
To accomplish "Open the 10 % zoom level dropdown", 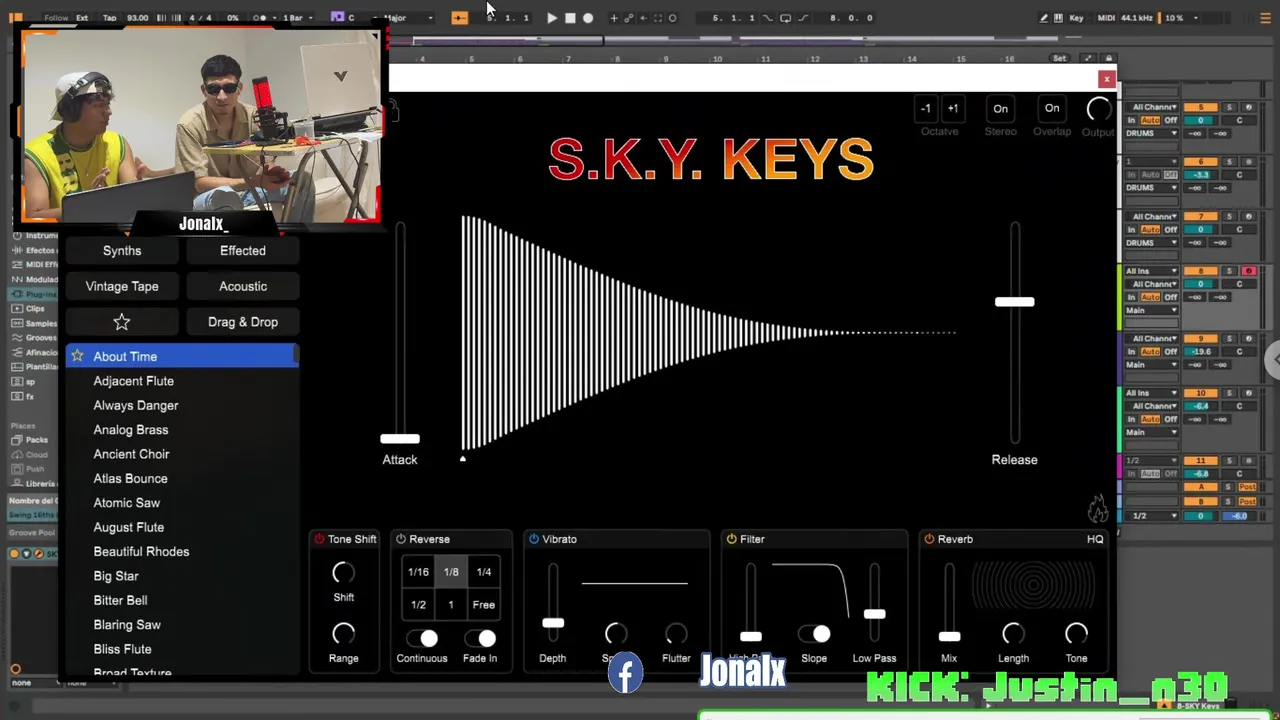I will click(1180, 18).
